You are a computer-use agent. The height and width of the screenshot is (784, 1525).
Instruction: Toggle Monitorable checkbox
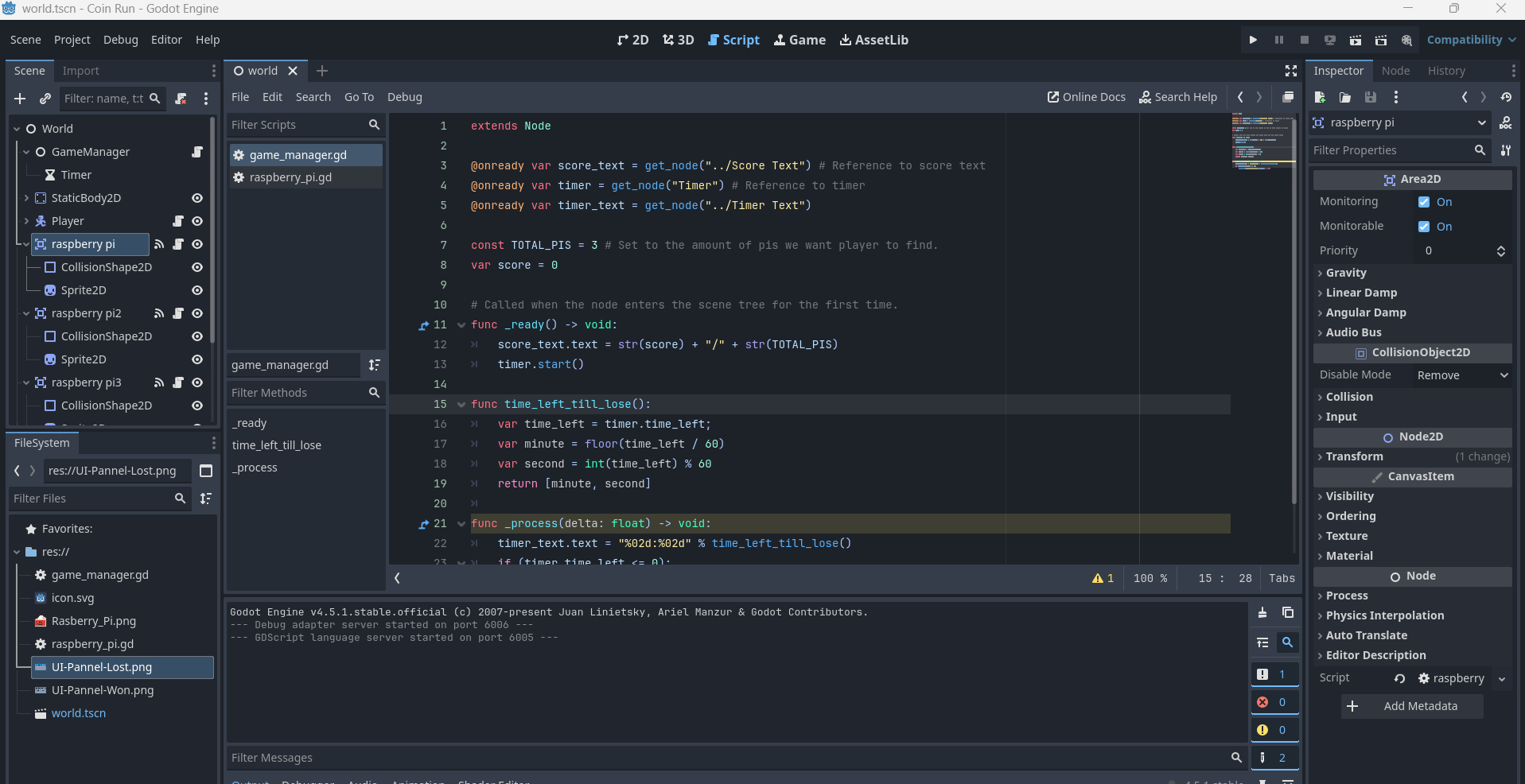(1424, 227)
